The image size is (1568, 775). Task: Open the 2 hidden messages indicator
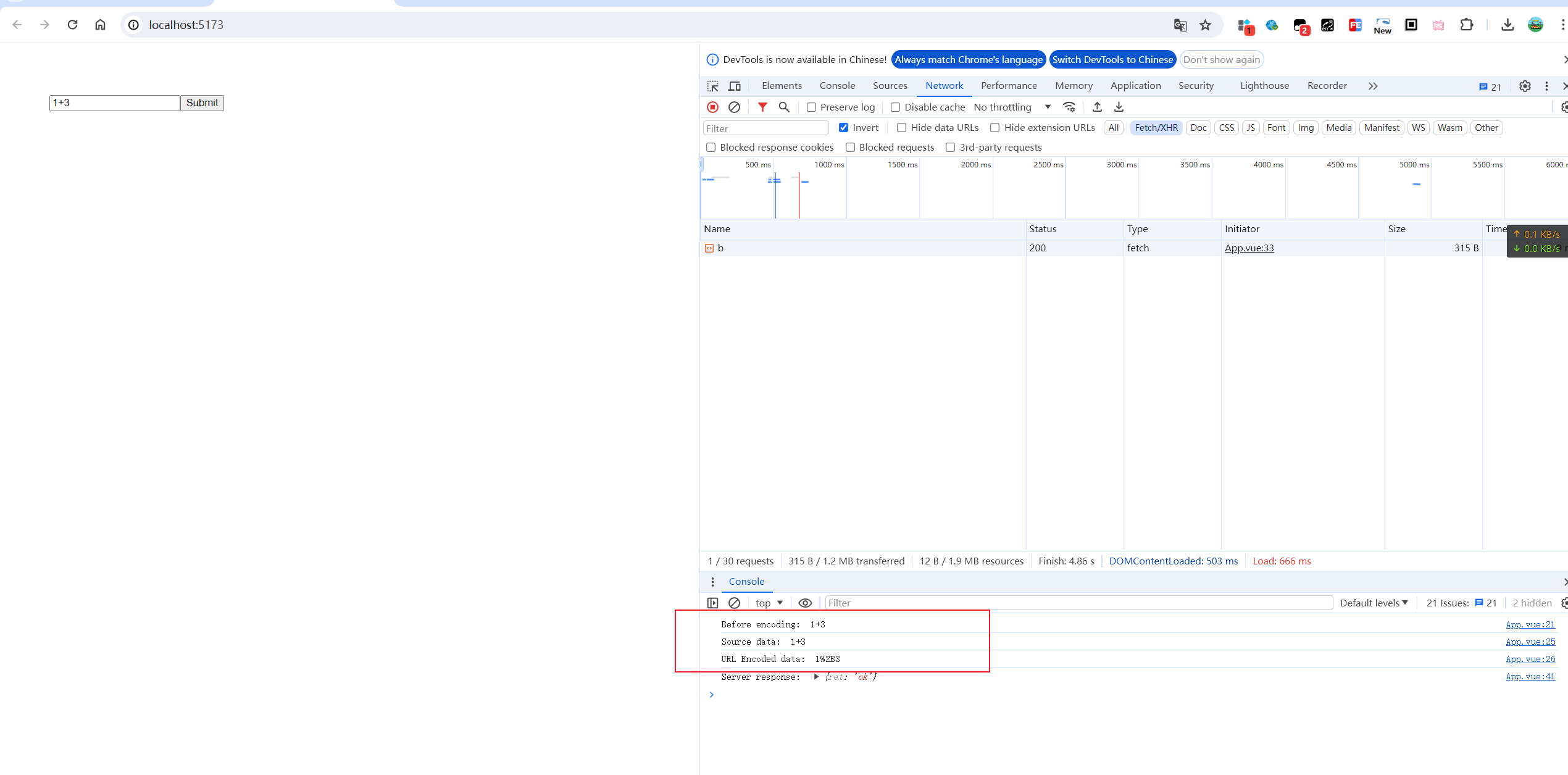coord(1532,603)
